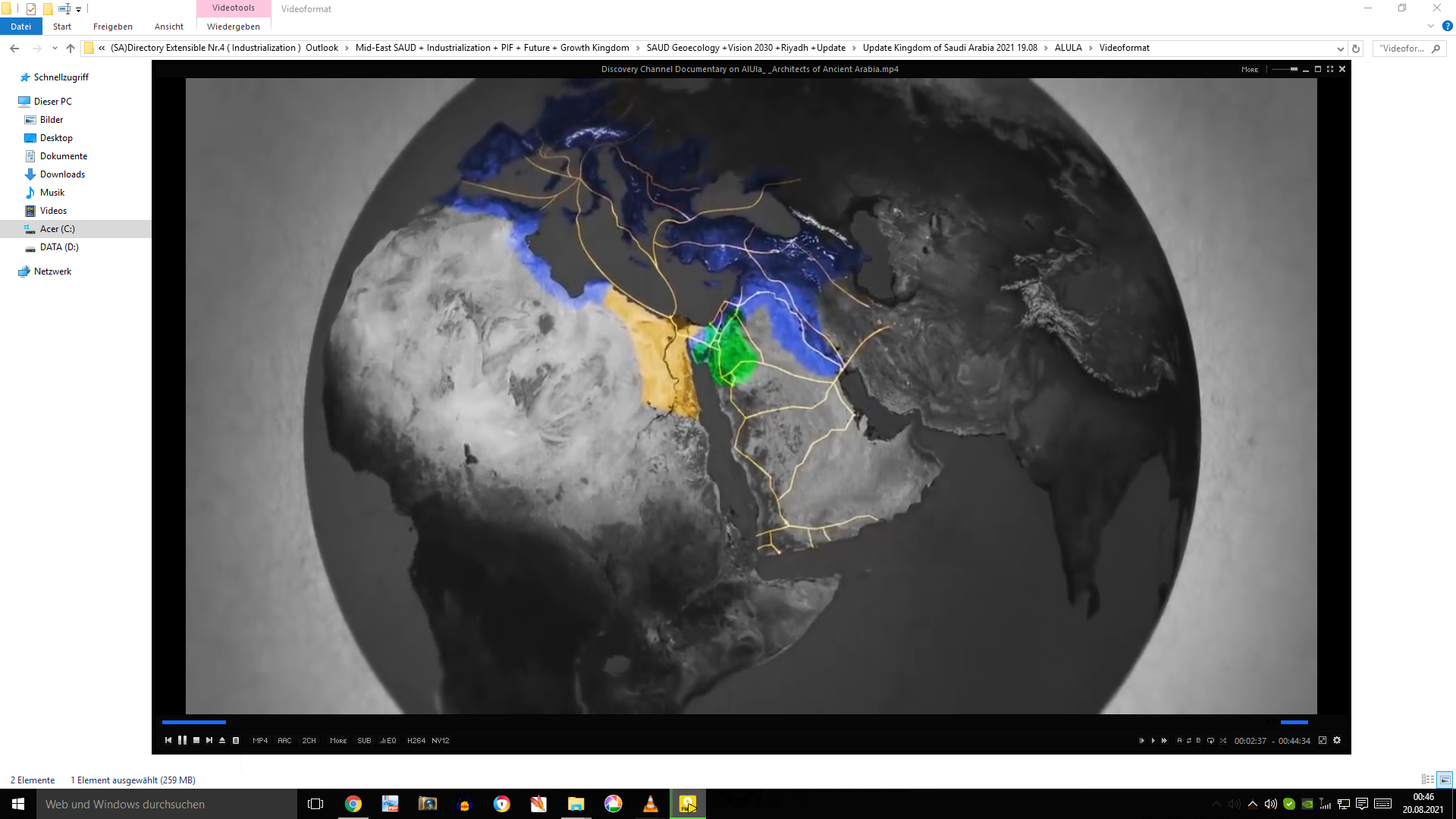Viewport: 1456px width, 819px height.
Task: Switch to the Freigeben ribbon tab
Action: 113,27
